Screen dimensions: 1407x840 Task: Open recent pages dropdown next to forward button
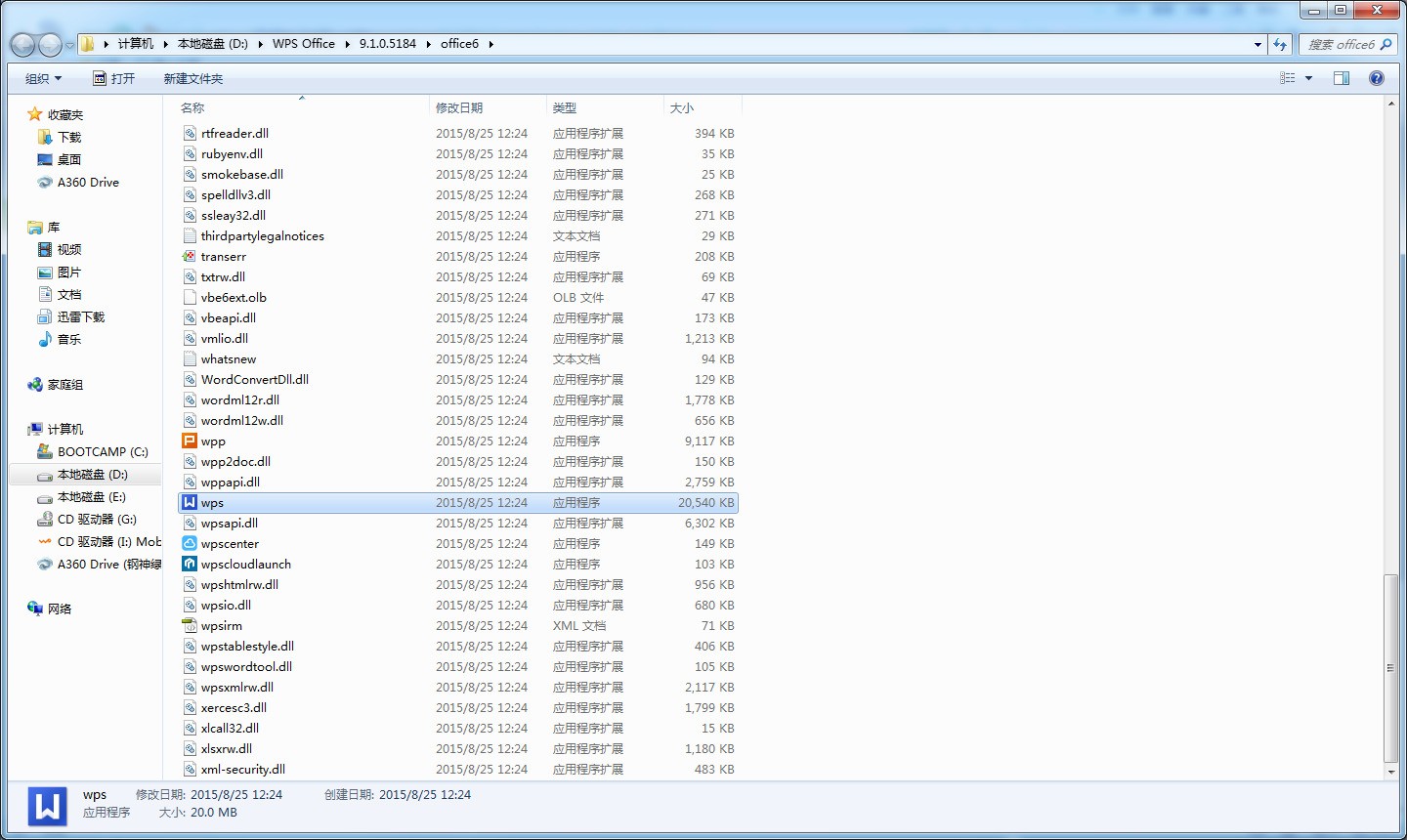tap(69, 45)
